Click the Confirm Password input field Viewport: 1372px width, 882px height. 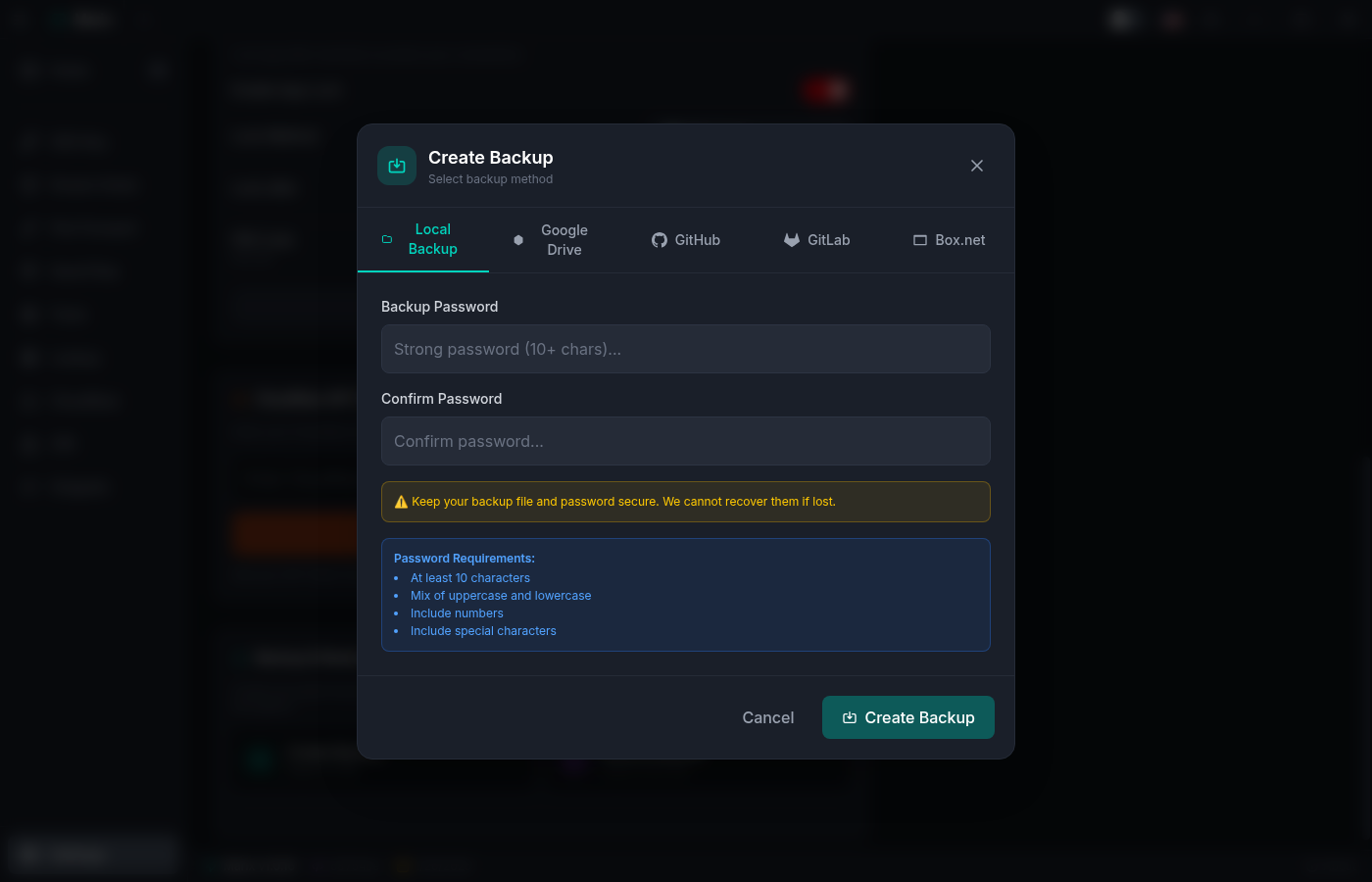click(x=686, y=441)
